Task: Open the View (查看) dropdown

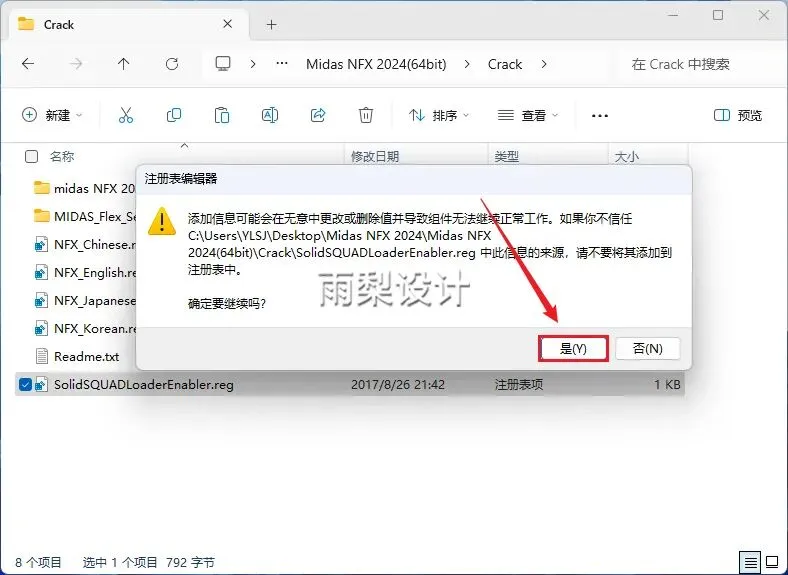Action: [528, 115]
